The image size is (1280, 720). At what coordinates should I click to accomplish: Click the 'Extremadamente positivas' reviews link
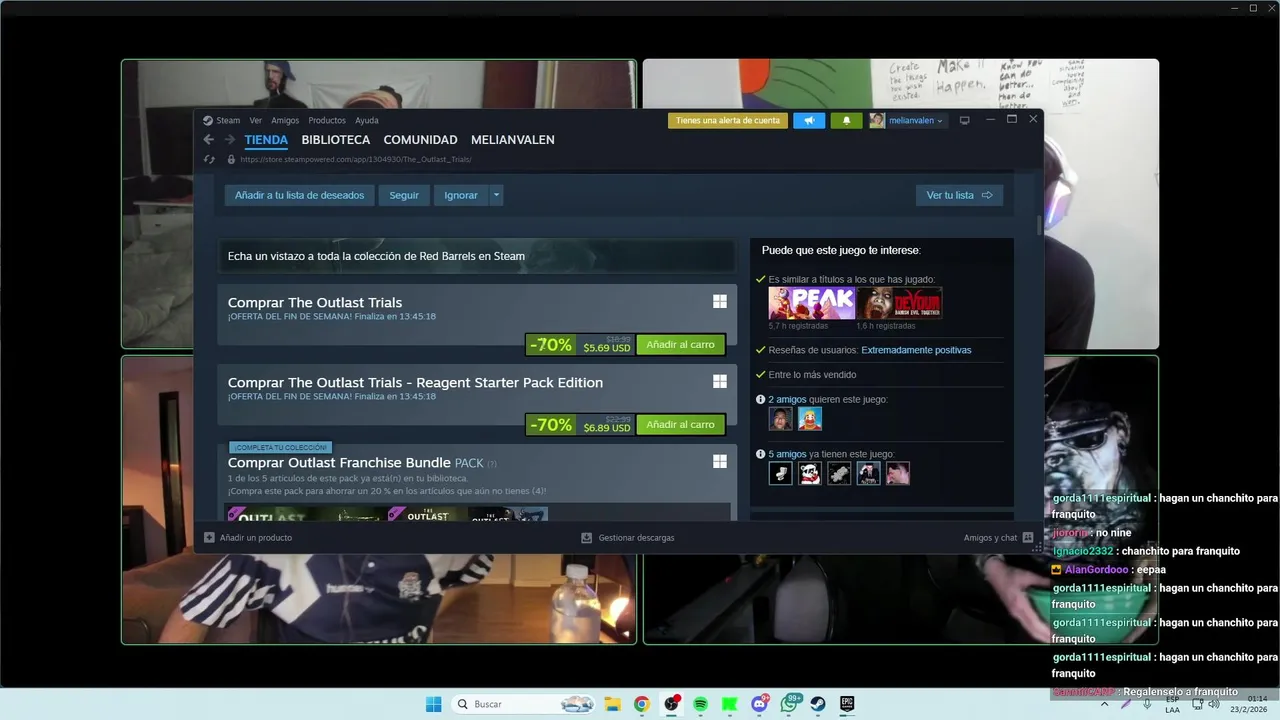point(916,350)
